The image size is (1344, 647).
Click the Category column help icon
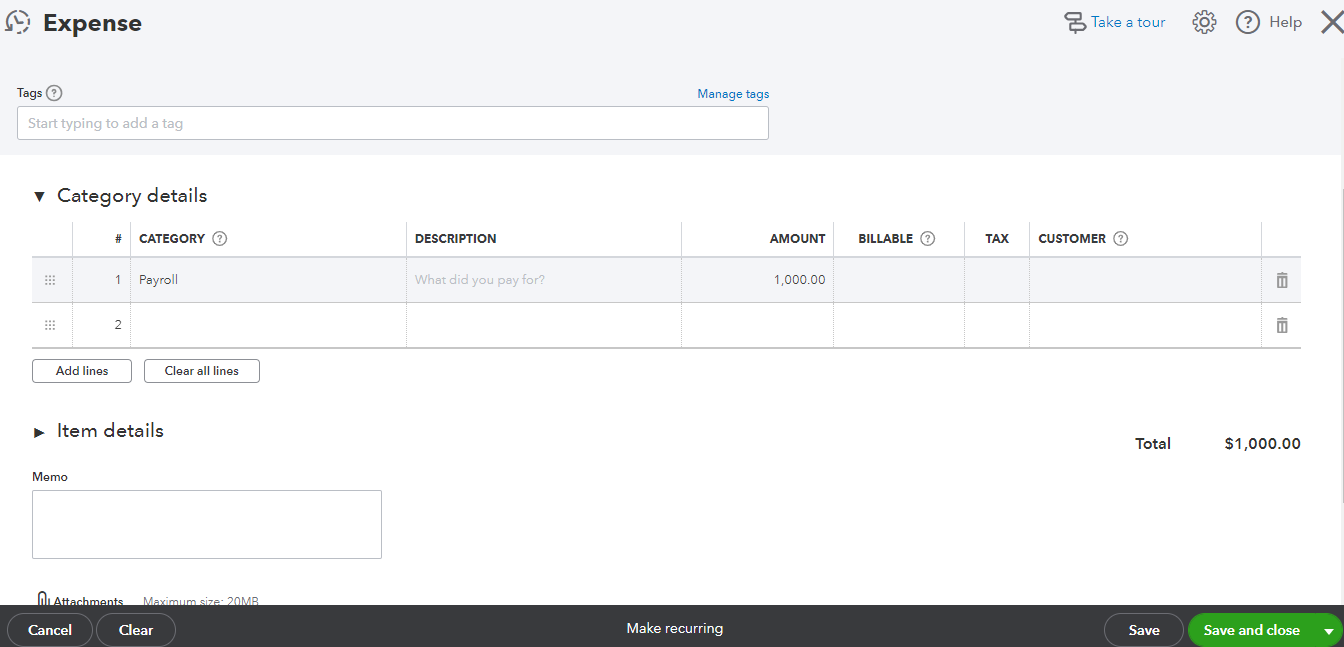pyautogui.click(x=220, y=239)
